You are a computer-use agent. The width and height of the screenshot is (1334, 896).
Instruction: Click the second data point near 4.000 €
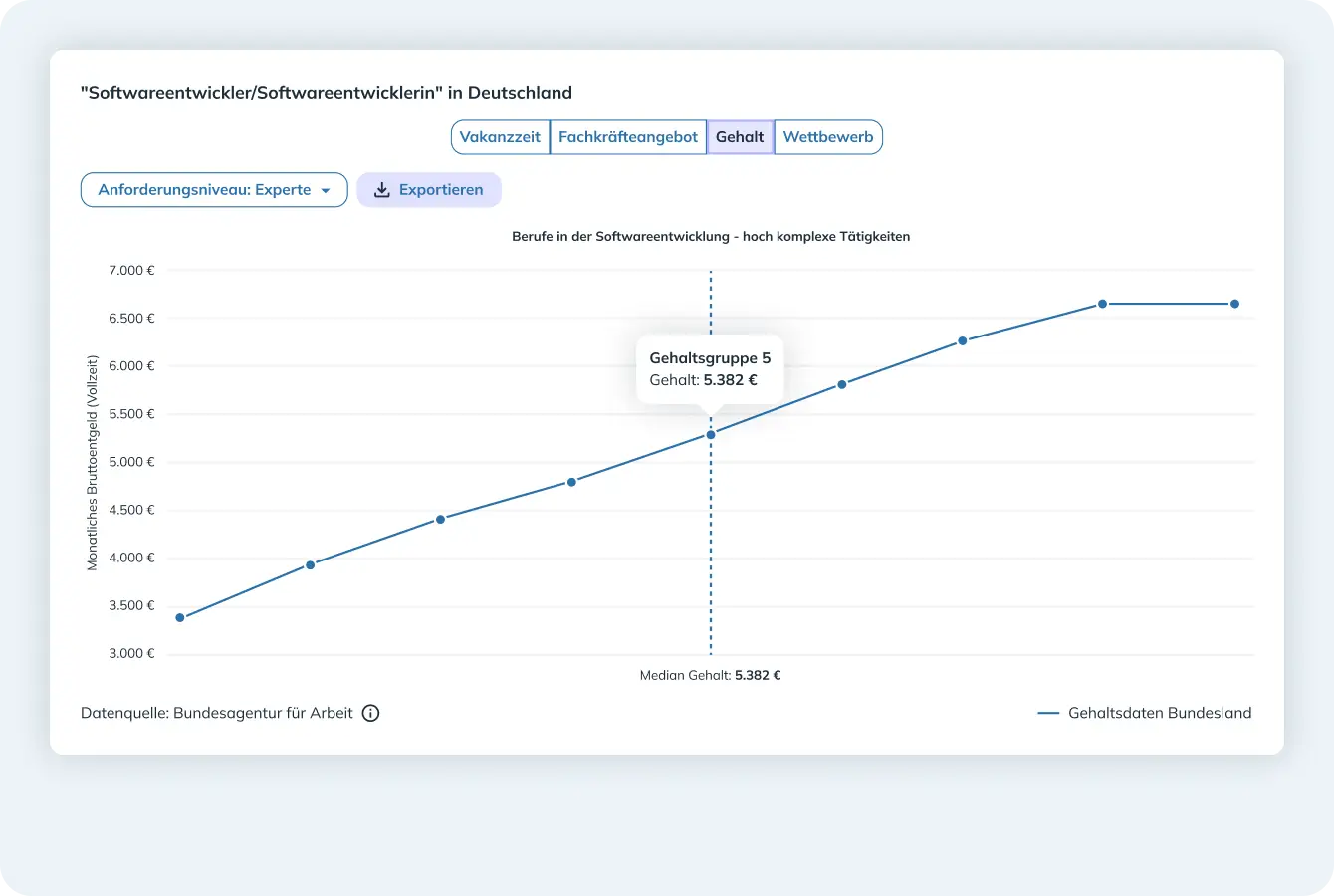(311, 565)
